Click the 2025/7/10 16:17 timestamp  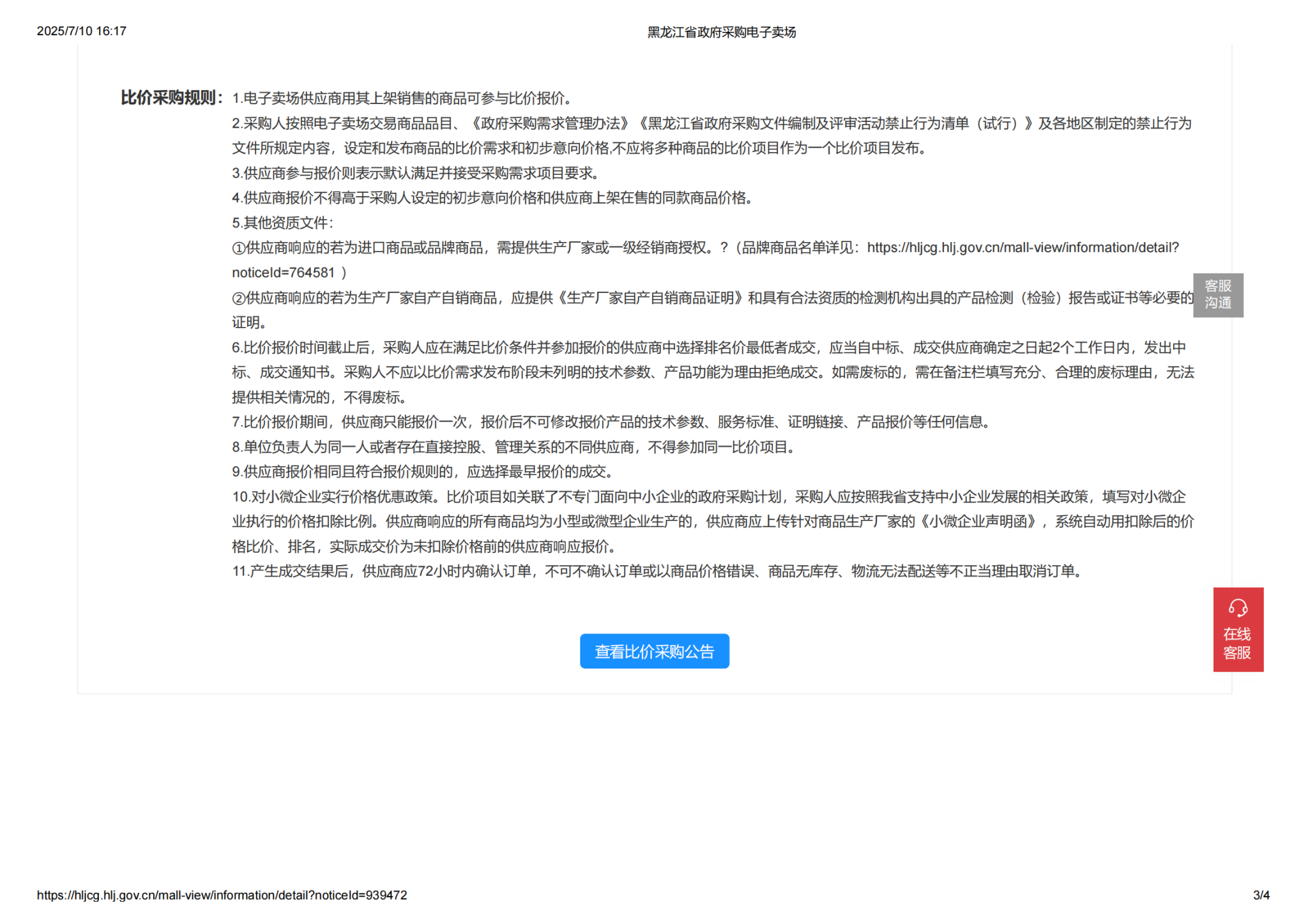82,31
